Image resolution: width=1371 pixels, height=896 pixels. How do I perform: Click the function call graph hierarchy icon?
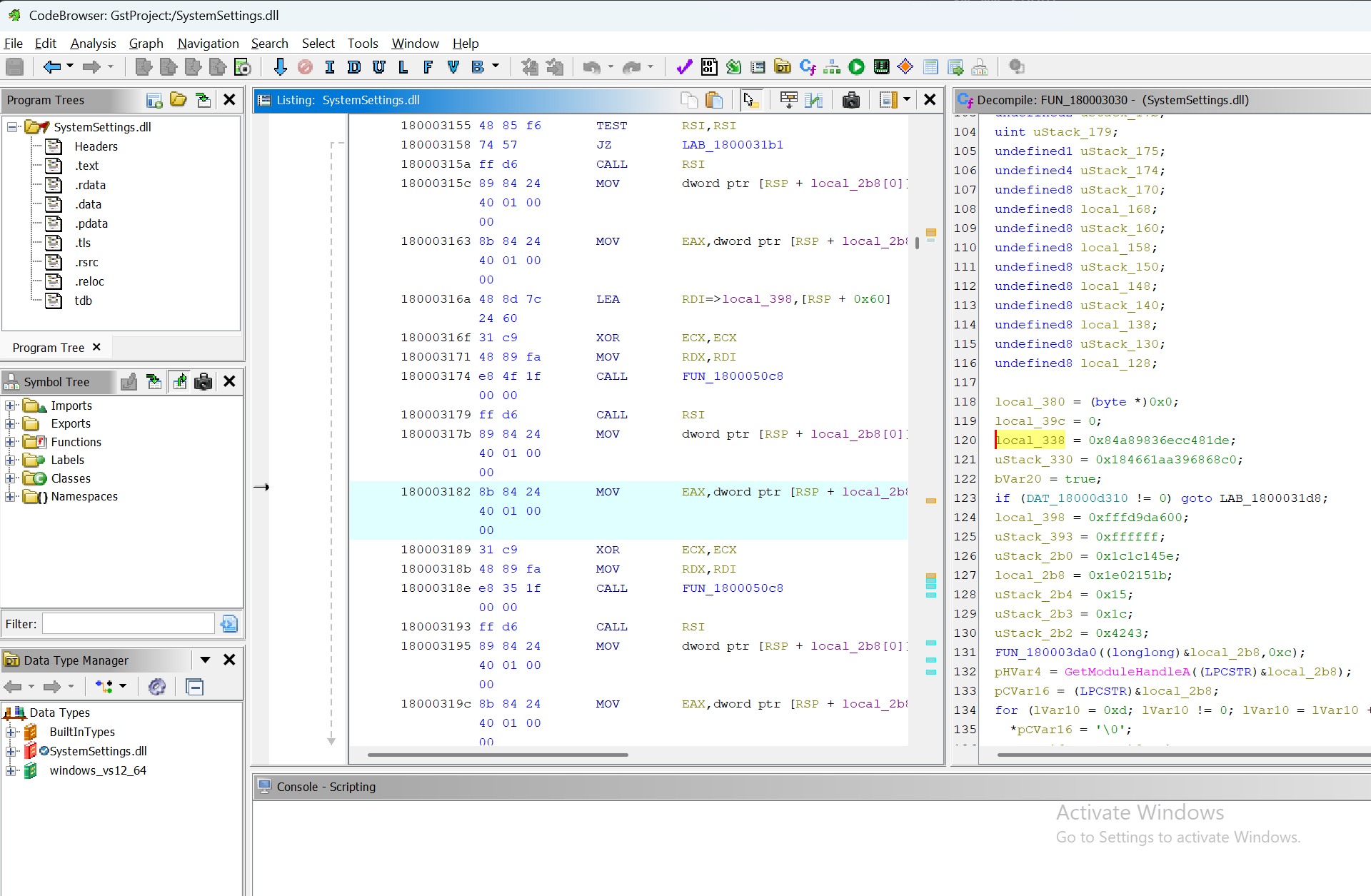pos(832,67)
